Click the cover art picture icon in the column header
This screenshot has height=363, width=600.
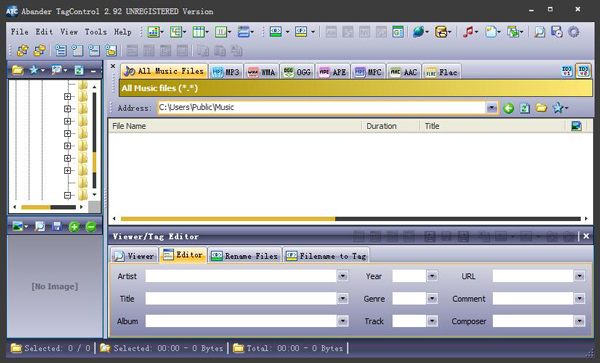[x=576, y=126]
